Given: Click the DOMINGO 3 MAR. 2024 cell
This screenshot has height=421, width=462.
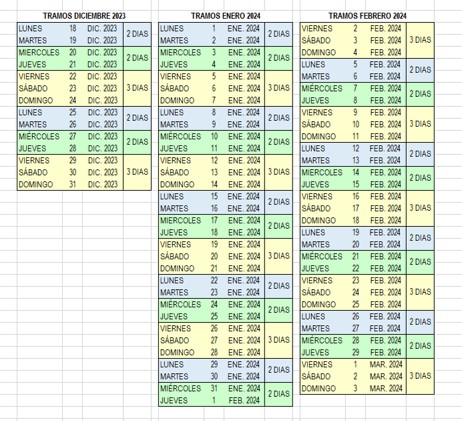Looking at the screenshot, I should [353, 388].
